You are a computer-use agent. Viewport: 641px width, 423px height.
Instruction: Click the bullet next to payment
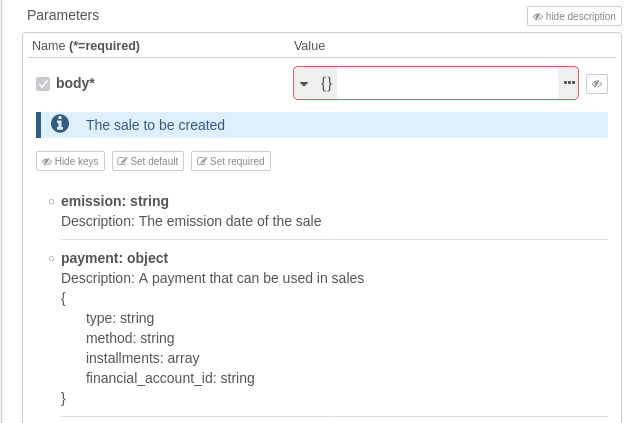51,259
